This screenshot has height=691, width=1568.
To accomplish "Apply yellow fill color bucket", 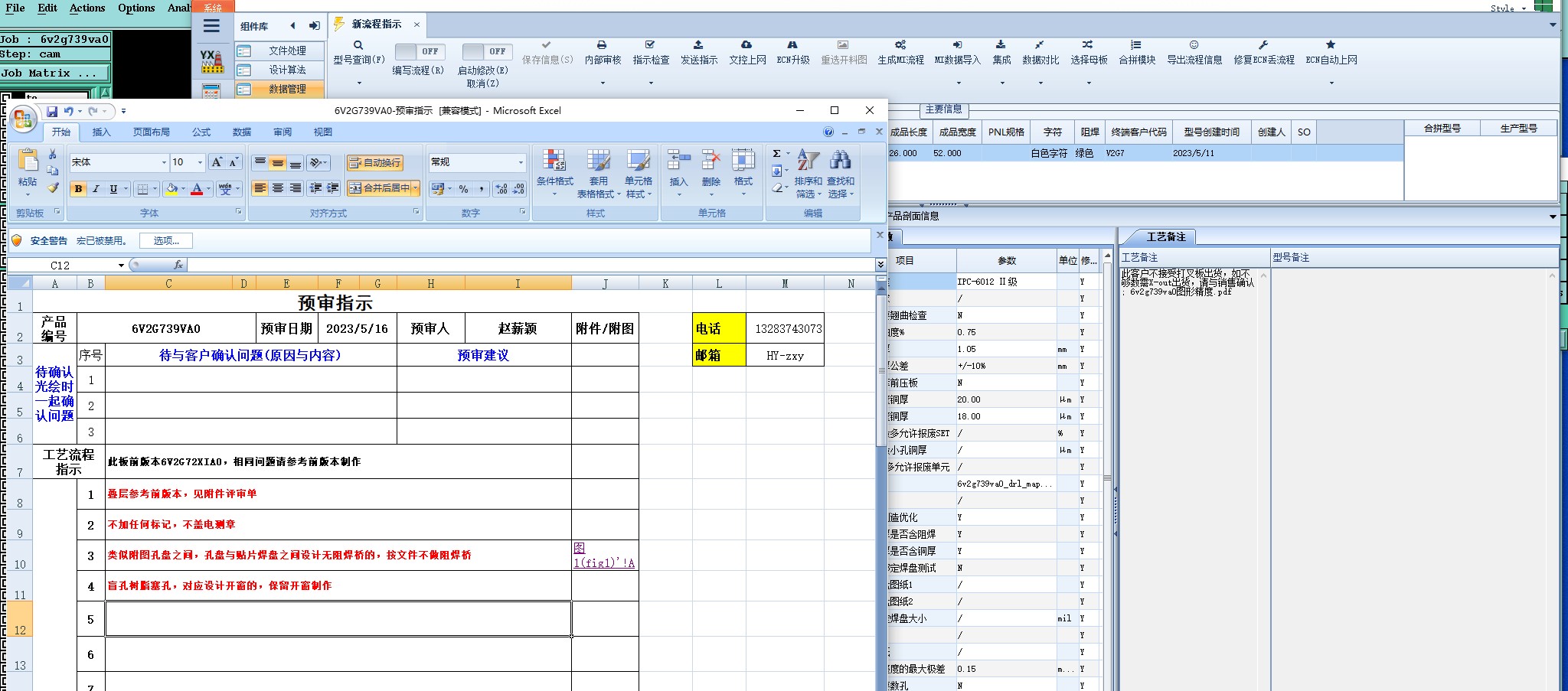I will coord(171,189).
